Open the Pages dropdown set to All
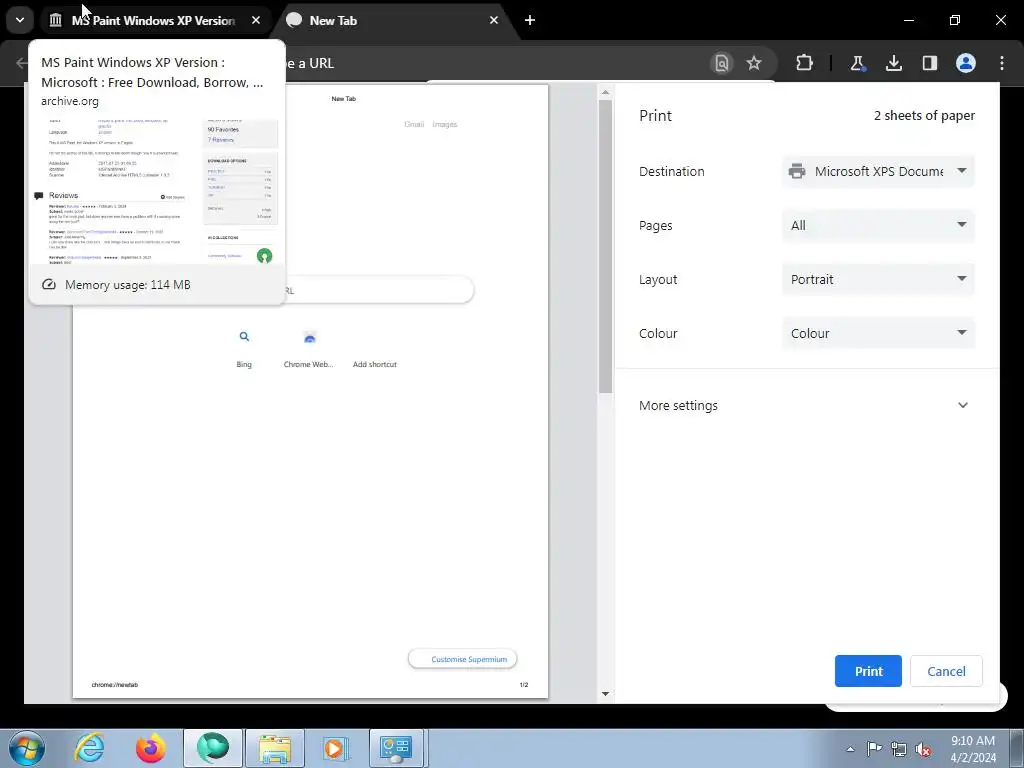The height and width of the screenshot is (768, 1024). point(878,225)
